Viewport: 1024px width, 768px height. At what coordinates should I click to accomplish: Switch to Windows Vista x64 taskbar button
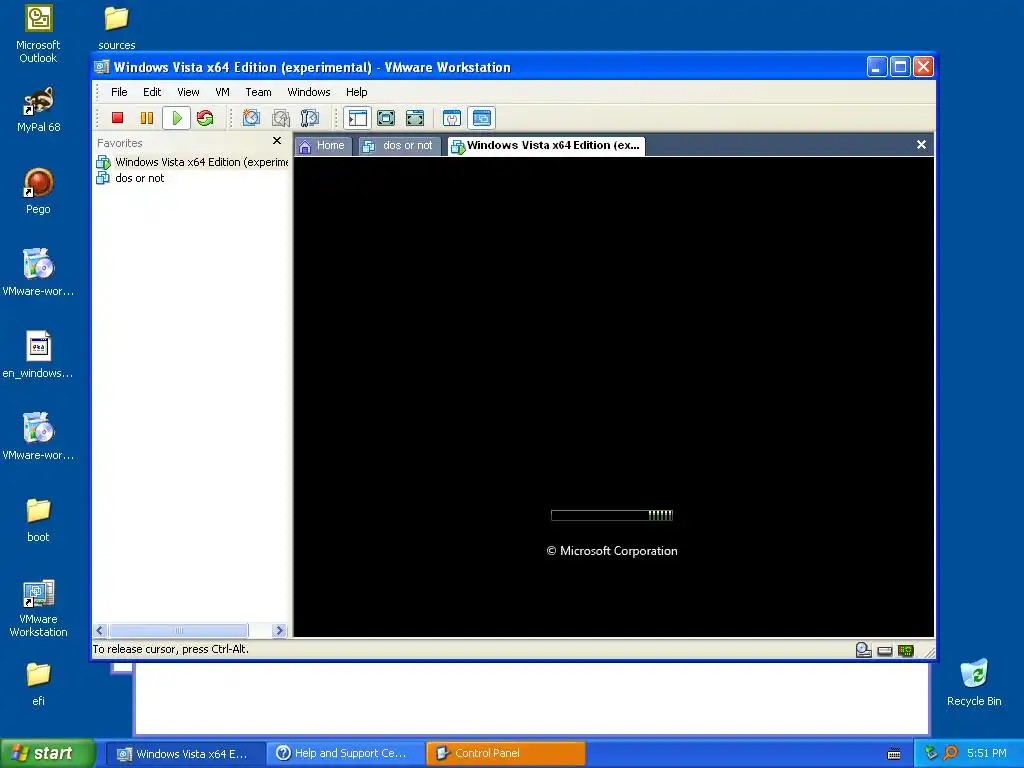coord(185,754)
